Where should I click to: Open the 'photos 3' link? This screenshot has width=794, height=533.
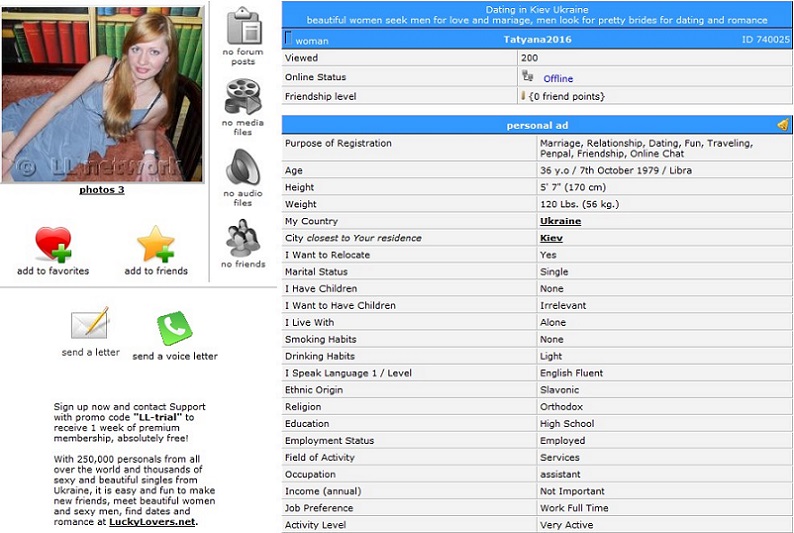(x=102, y=190)
